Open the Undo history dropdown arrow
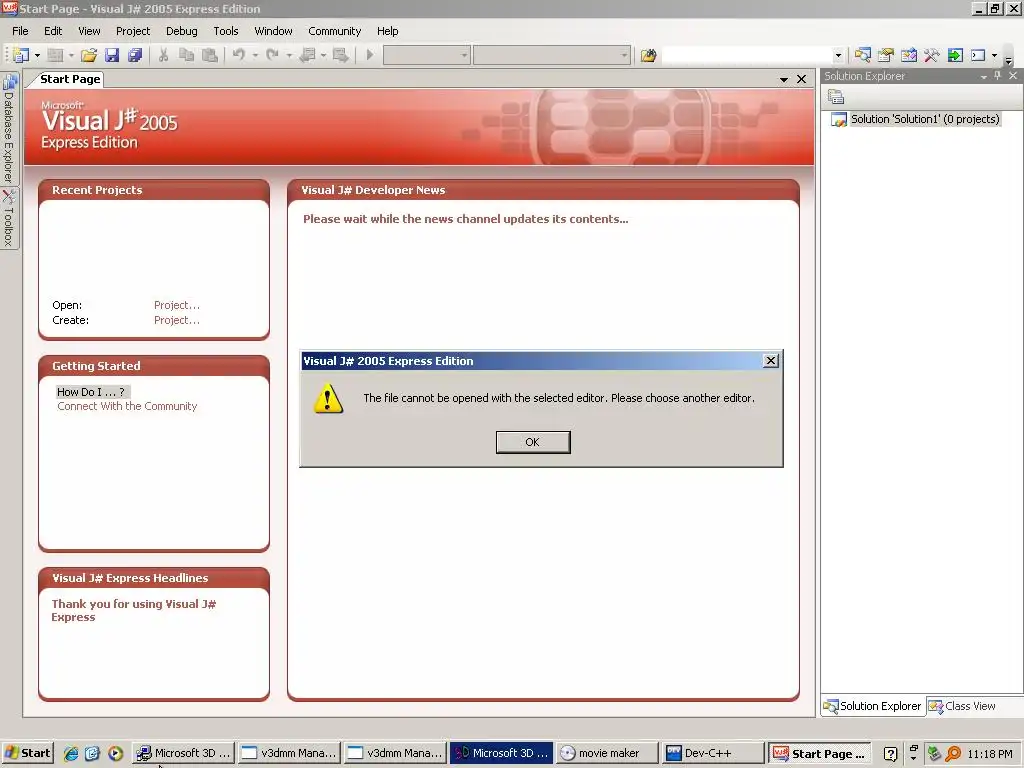The height and width of the screenshot is (768, 1024). (255, 56)
